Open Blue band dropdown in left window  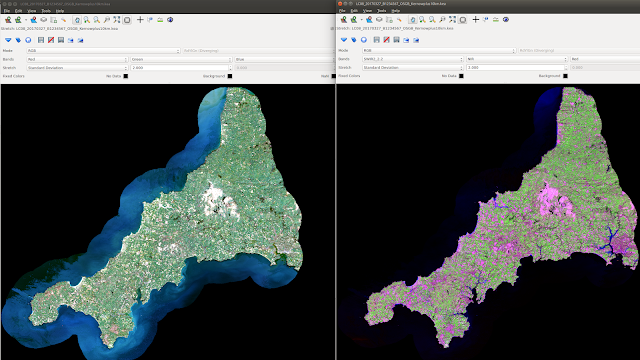[285, 59]
